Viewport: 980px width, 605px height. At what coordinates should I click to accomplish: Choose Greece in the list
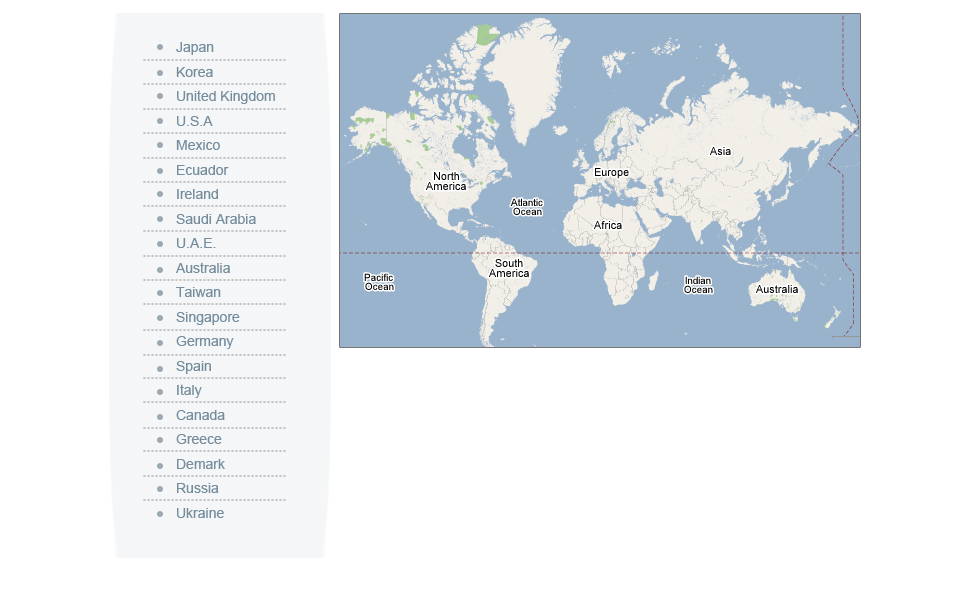[199, 439]
